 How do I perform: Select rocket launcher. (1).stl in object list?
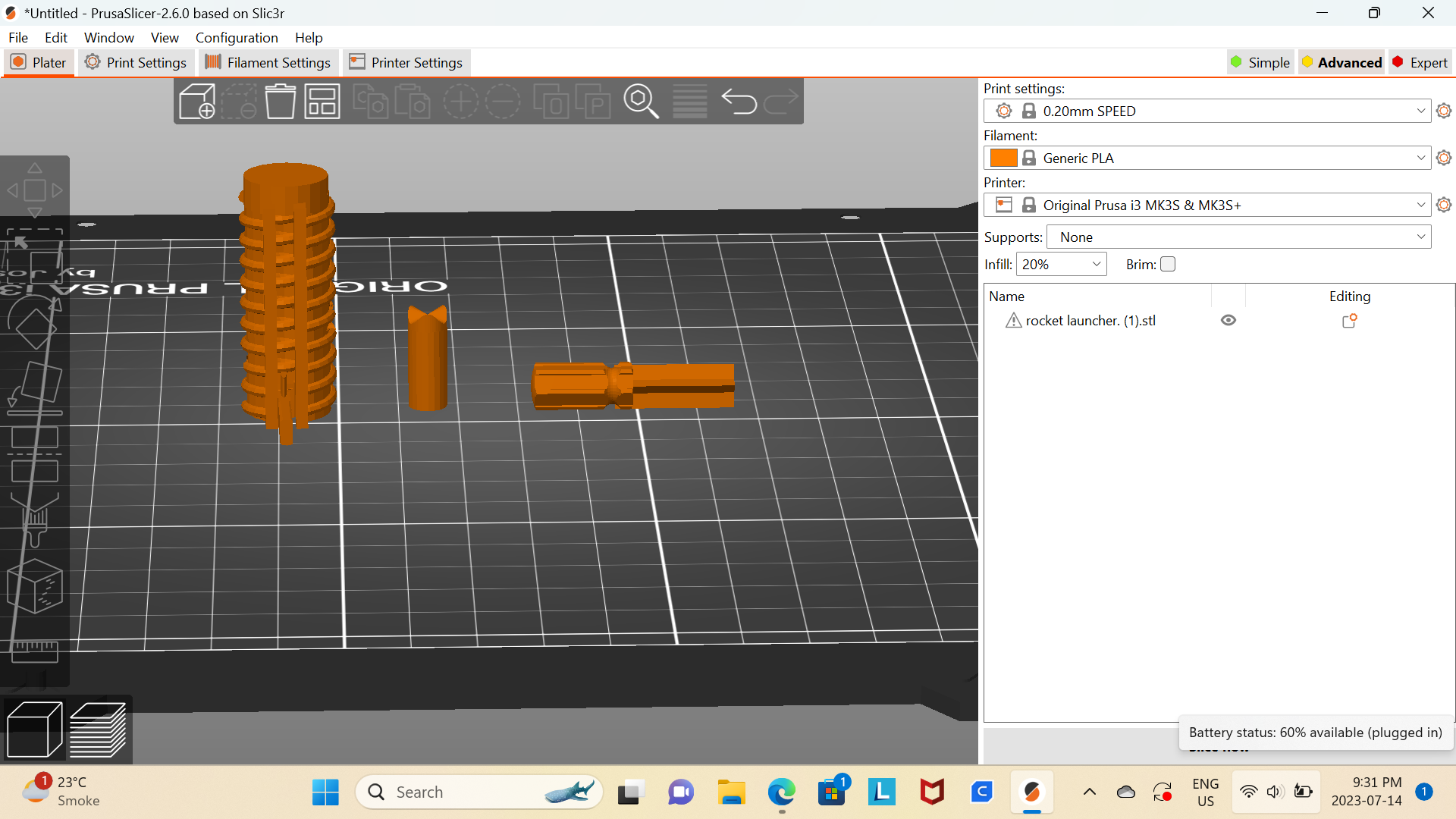[1090, 321]
